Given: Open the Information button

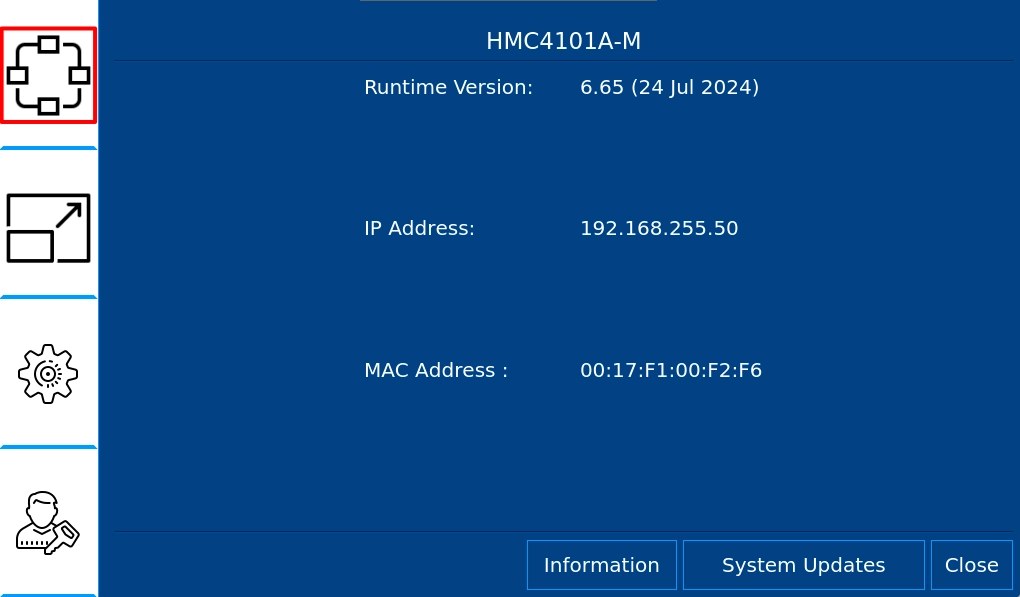Looking at the screenshot, I should click(601, 565).
